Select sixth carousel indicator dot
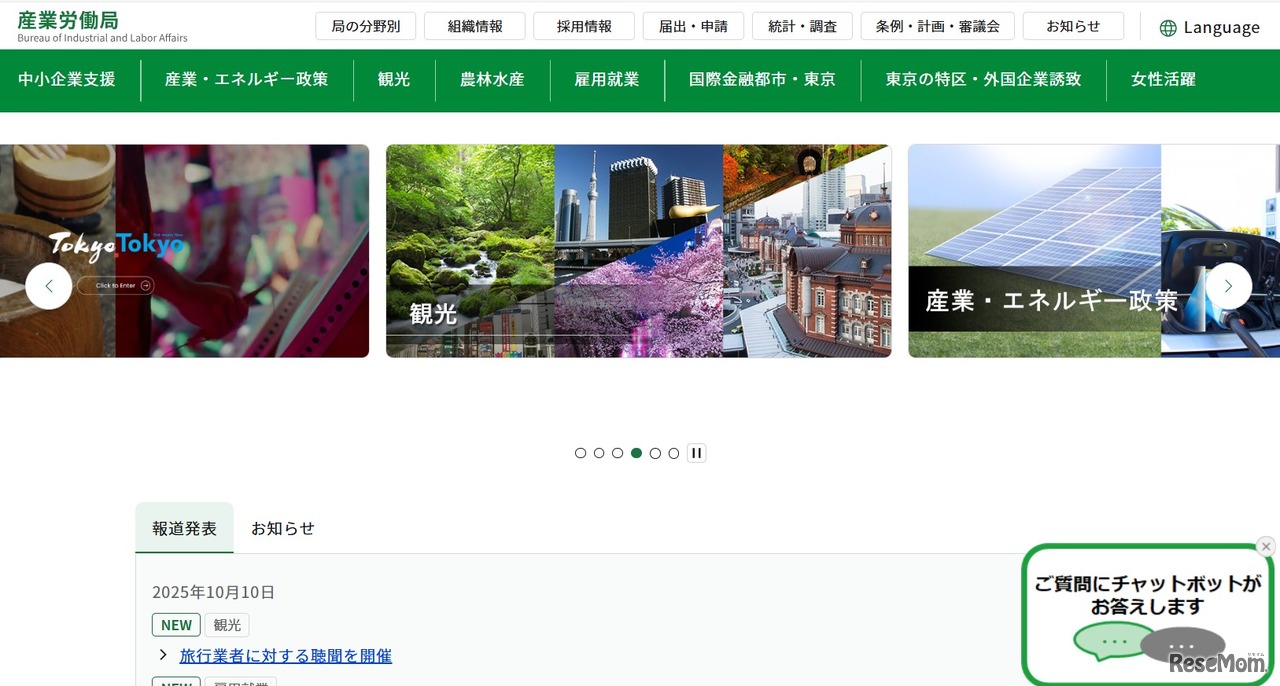Screen dimensions: 1280x686 pyautogui.click(x=674, y=453)
